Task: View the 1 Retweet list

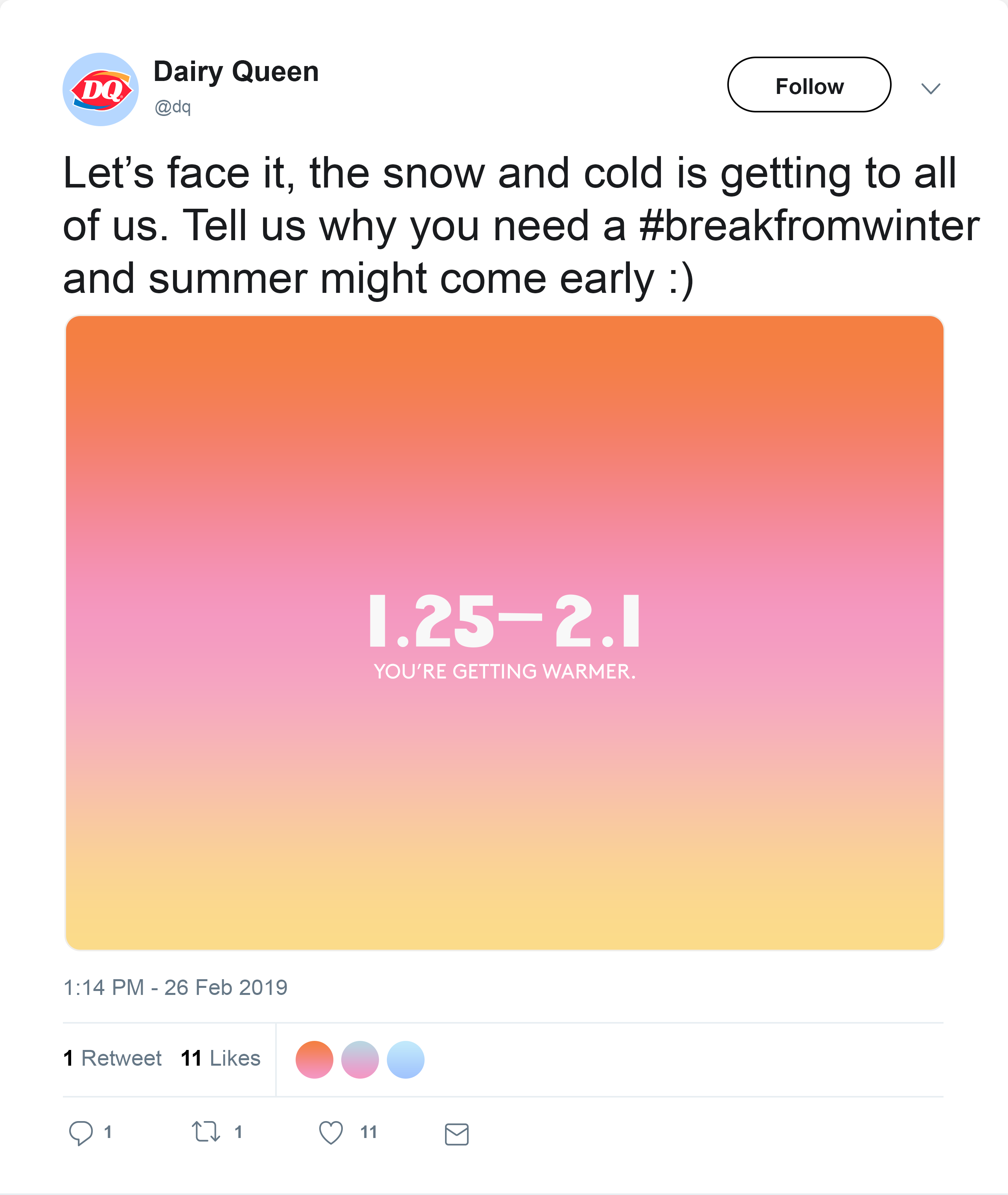Action: click(x=112, y=1059)
